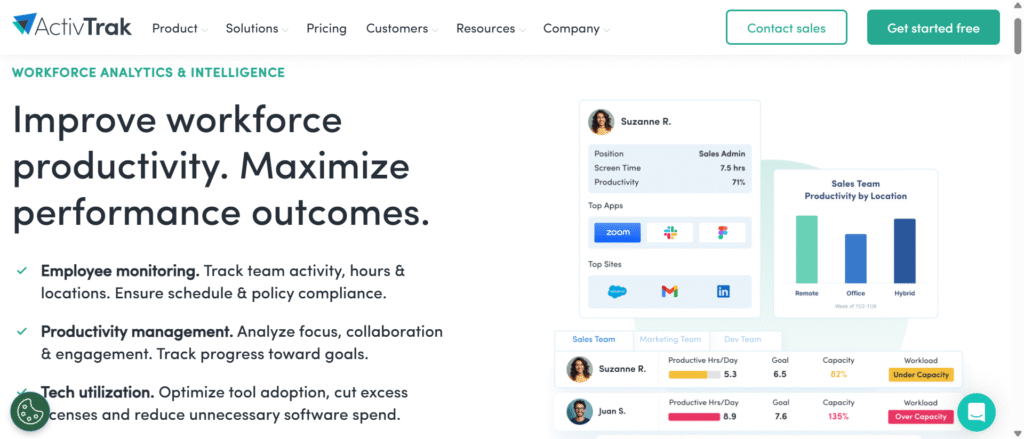Screen dimensions: 1024x439
Task: Click the LinkedIn site icon
Action: [723, 291]
